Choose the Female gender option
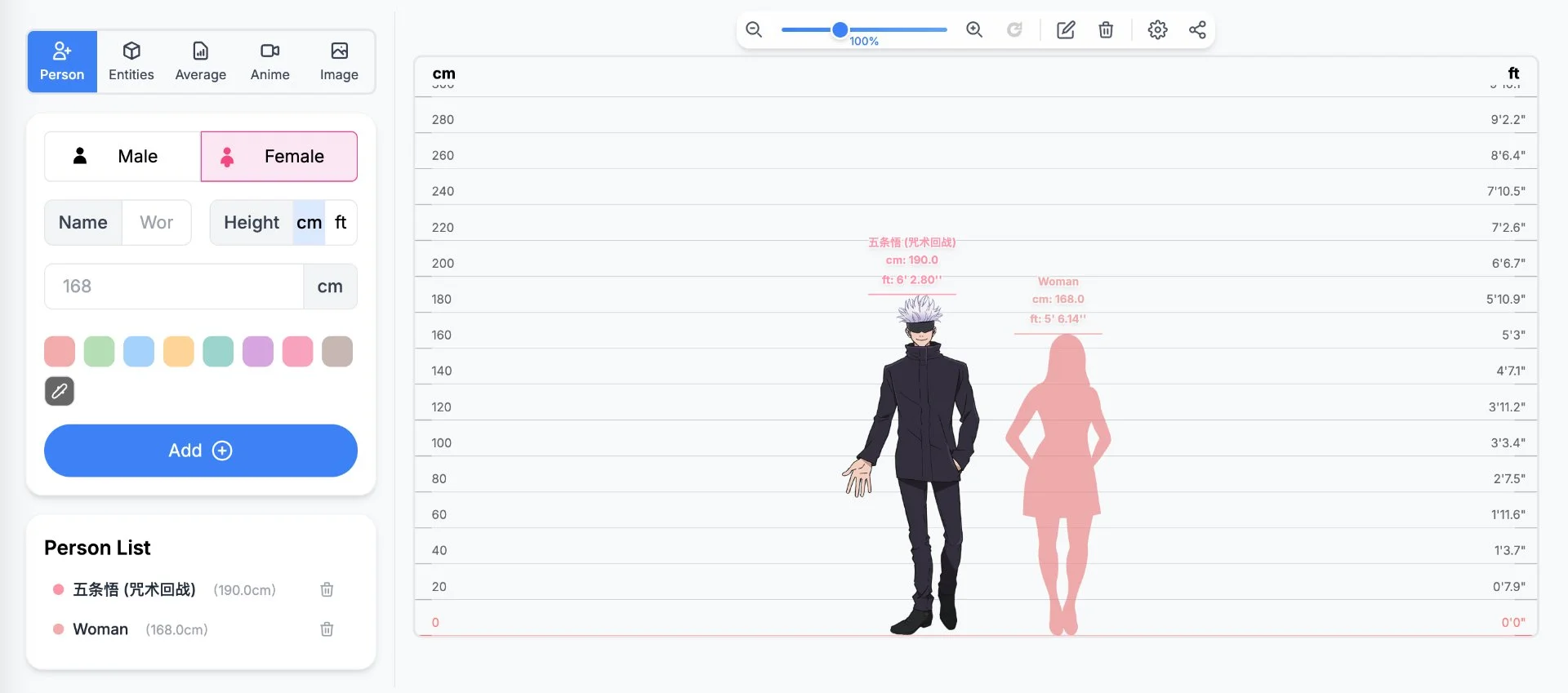Viewport: 1568px width, 693px height. click(279, 156)
